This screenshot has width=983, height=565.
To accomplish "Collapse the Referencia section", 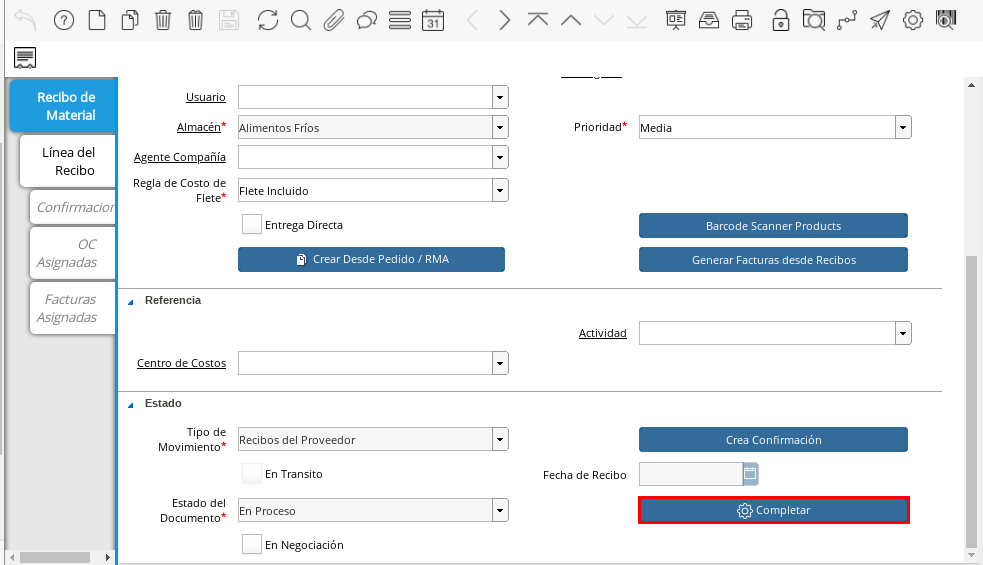I will pyautogui.click(x=130, y=300).
